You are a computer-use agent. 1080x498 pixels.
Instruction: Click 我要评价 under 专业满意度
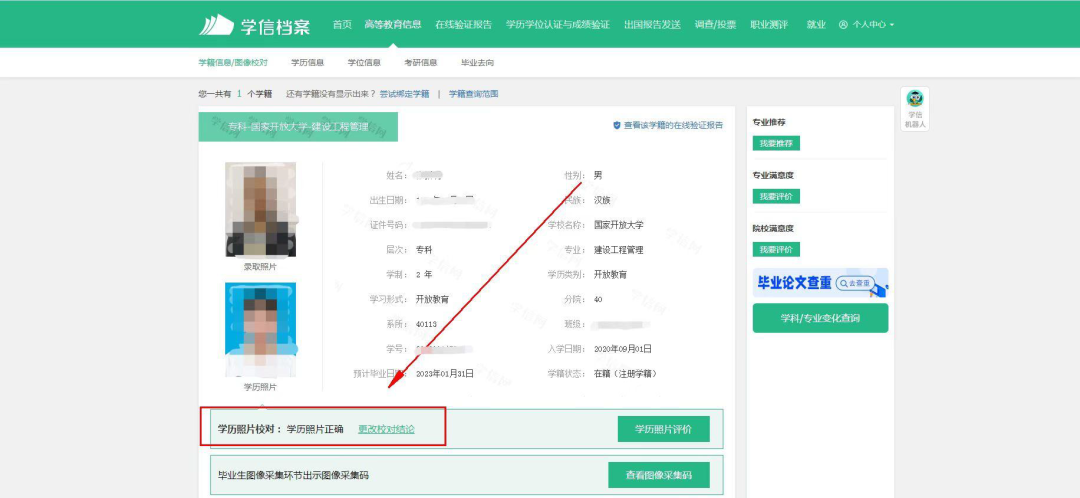(776, 196)
